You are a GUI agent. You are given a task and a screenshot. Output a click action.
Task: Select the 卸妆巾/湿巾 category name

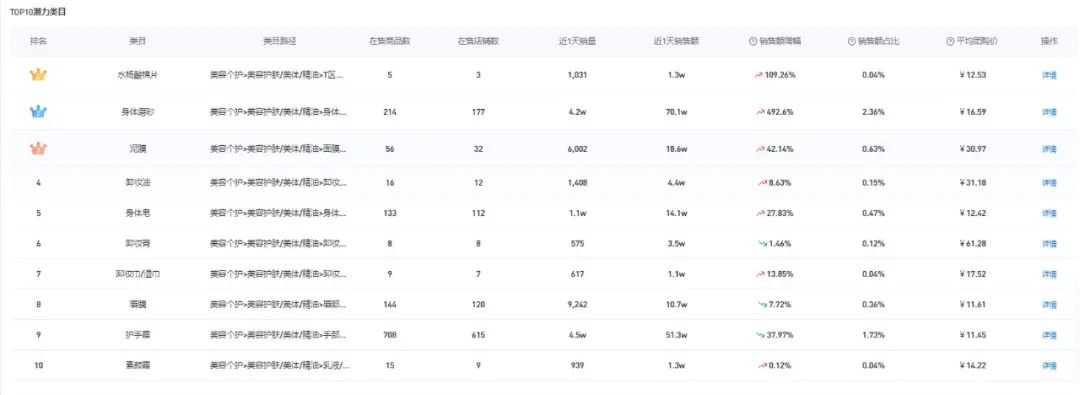point(137,274)
